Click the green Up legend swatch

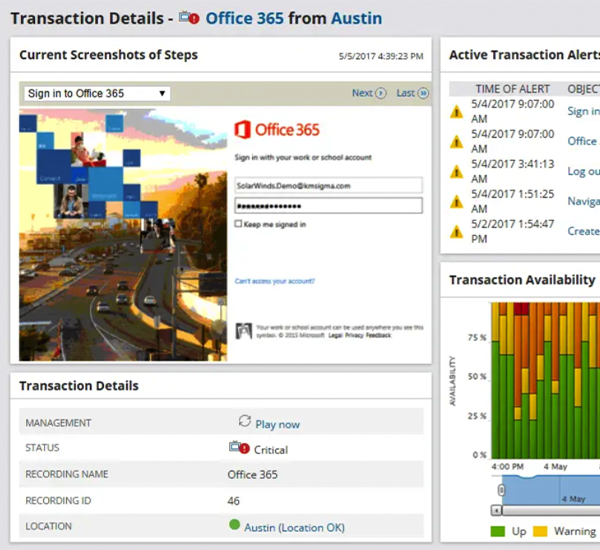(497, 531)
